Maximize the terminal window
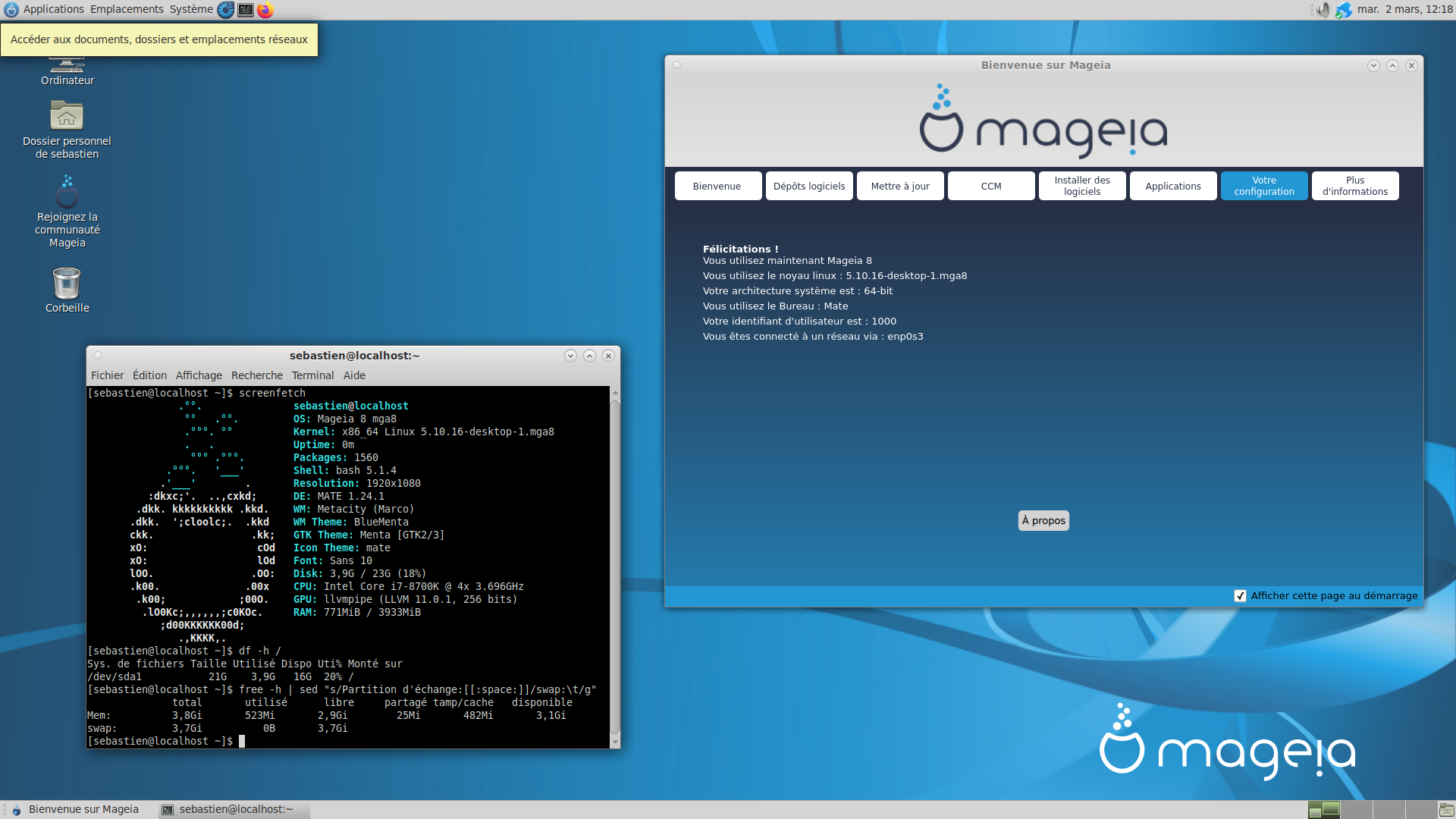Viewport: 1456px width, 819px height. pos(589,356)
